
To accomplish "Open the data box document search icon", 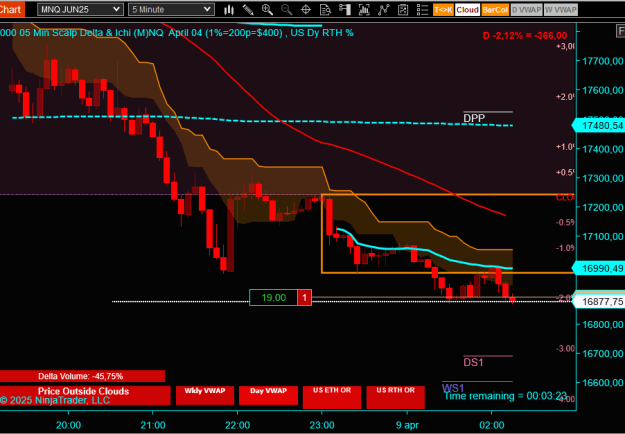I will (x=325, y=10).
